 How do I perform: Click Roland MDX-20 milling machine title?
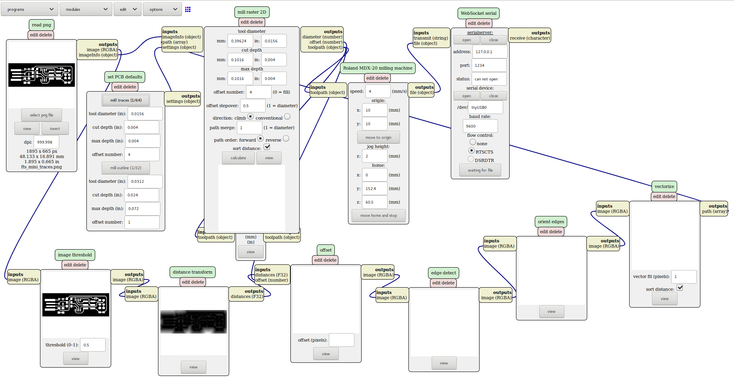tap(377, 68)
